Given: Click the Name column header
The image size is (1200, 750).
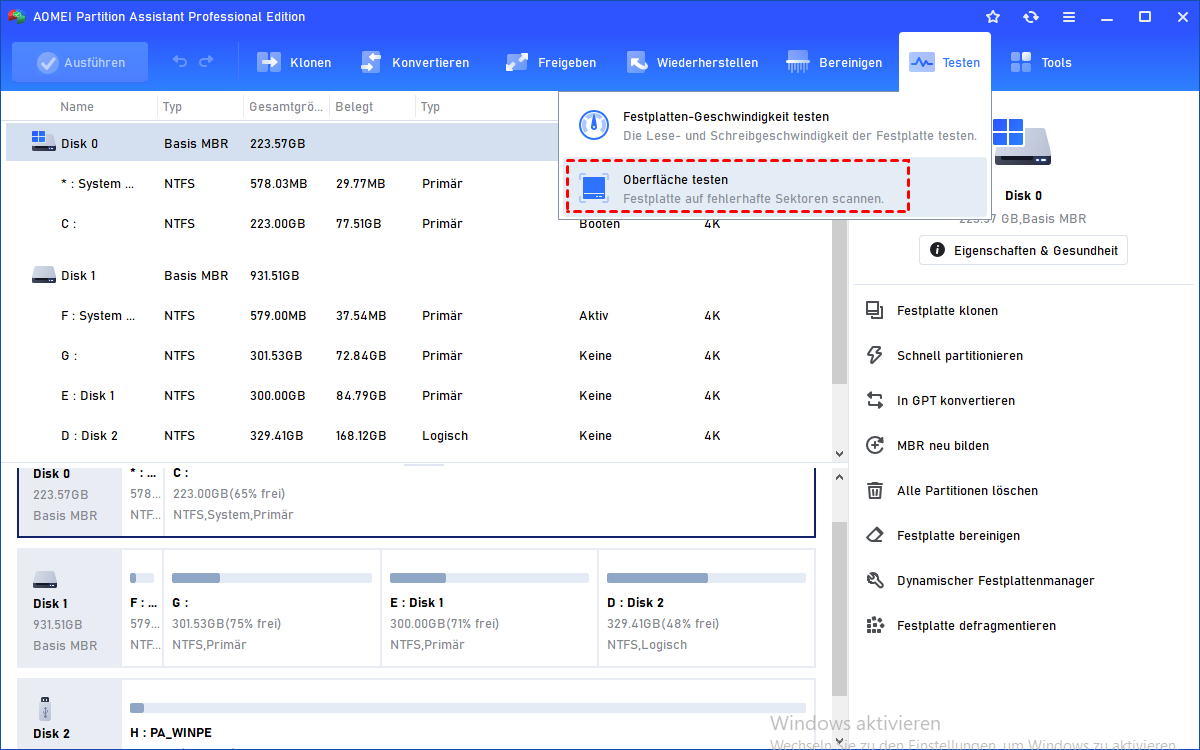Looking at the screenshot, I should pos(77,107).
